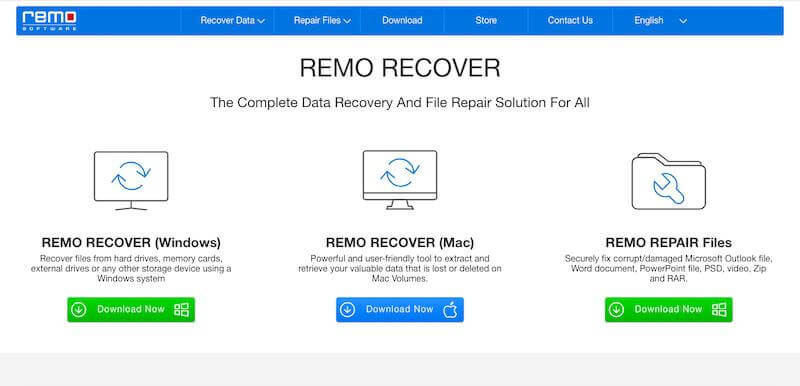Click the Apple logo on the Mac download button
Viewport: 800px width, 386px height.
(450, 310)
